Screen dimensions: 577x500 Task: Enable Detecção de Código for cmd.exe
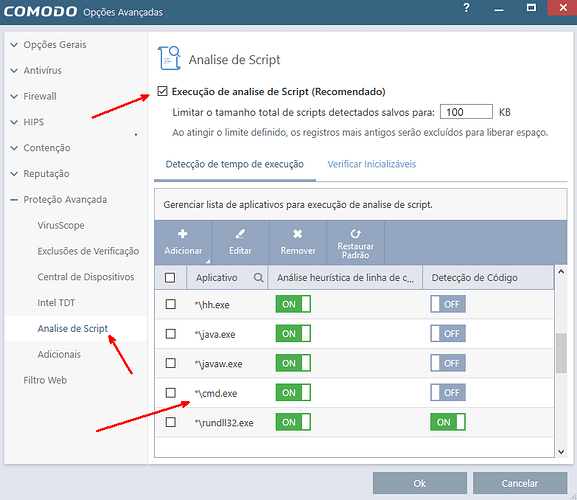(448, 393)
